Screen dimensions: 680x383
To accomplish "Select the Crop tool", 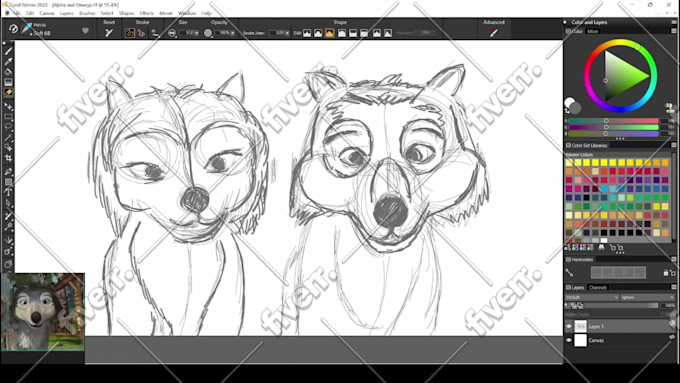I will click(8, 158).
